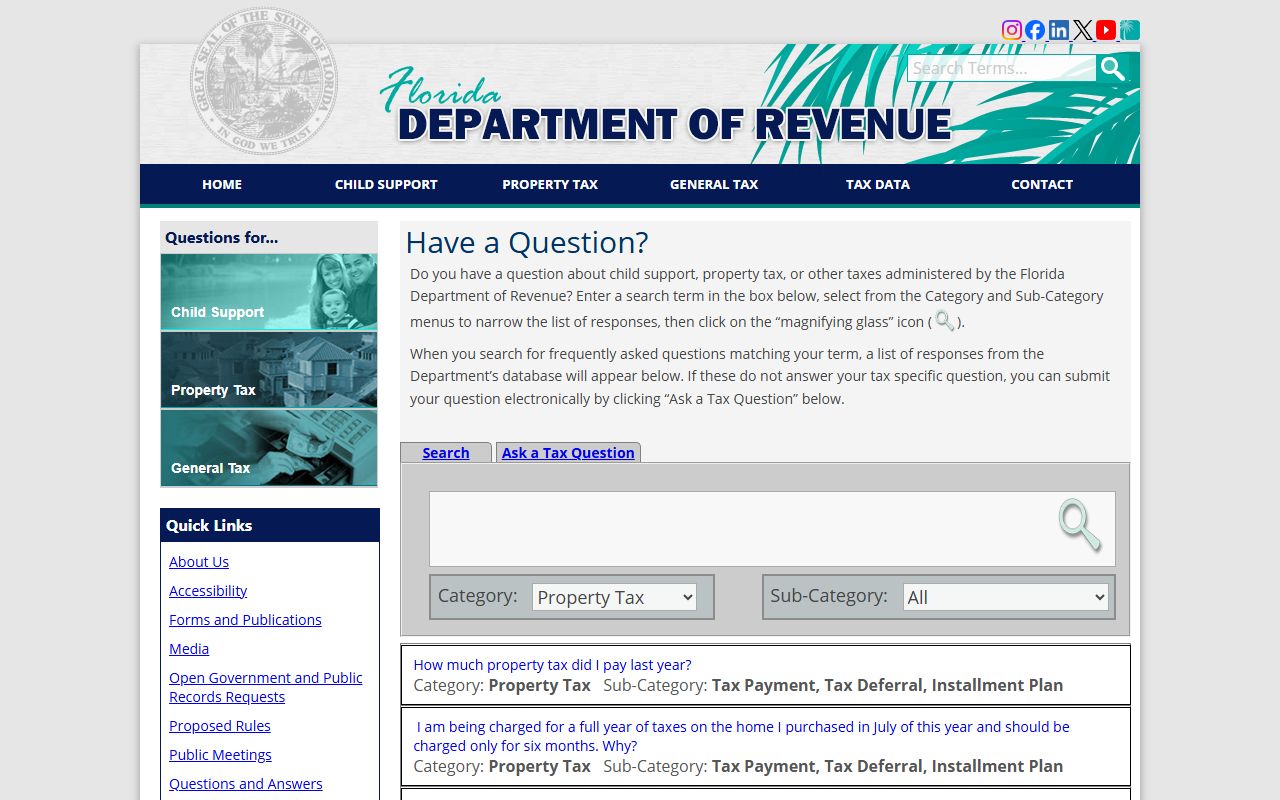
Task: Go to HOME in navigation bar
Action: click(222, 184)
